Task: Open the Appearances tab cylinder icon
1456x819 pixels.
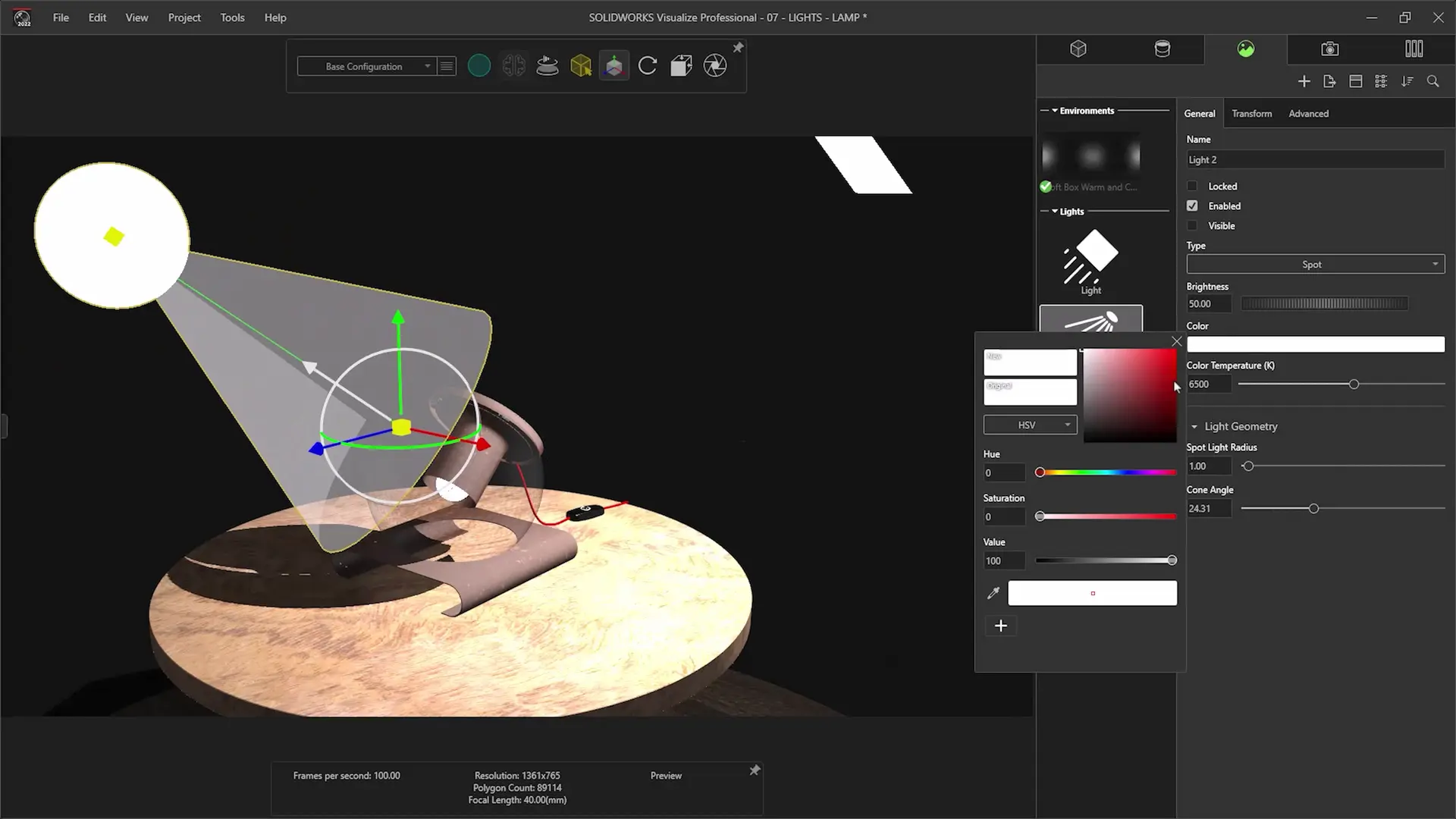Action: click(x=1162, y=49)
